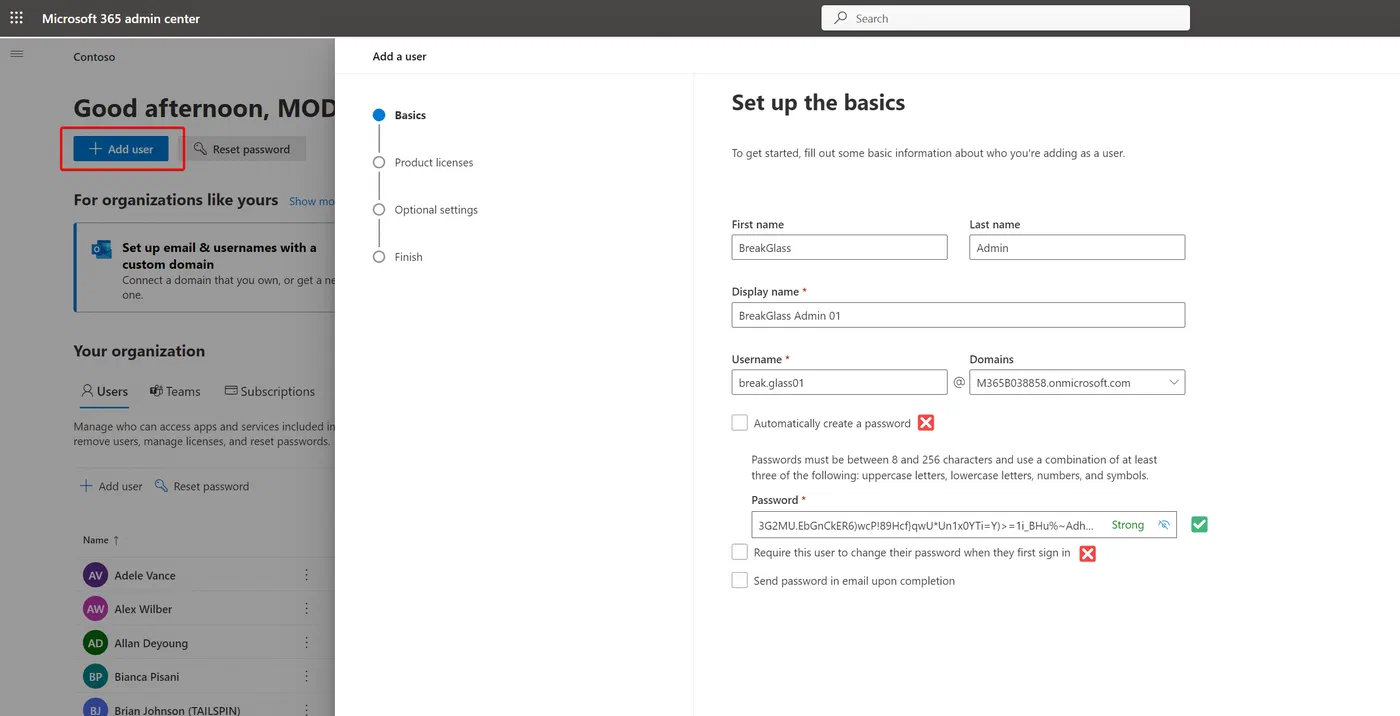Check Send password in email upon completion
Viewport: 1400px width, 716px height.
pos(740,580)
